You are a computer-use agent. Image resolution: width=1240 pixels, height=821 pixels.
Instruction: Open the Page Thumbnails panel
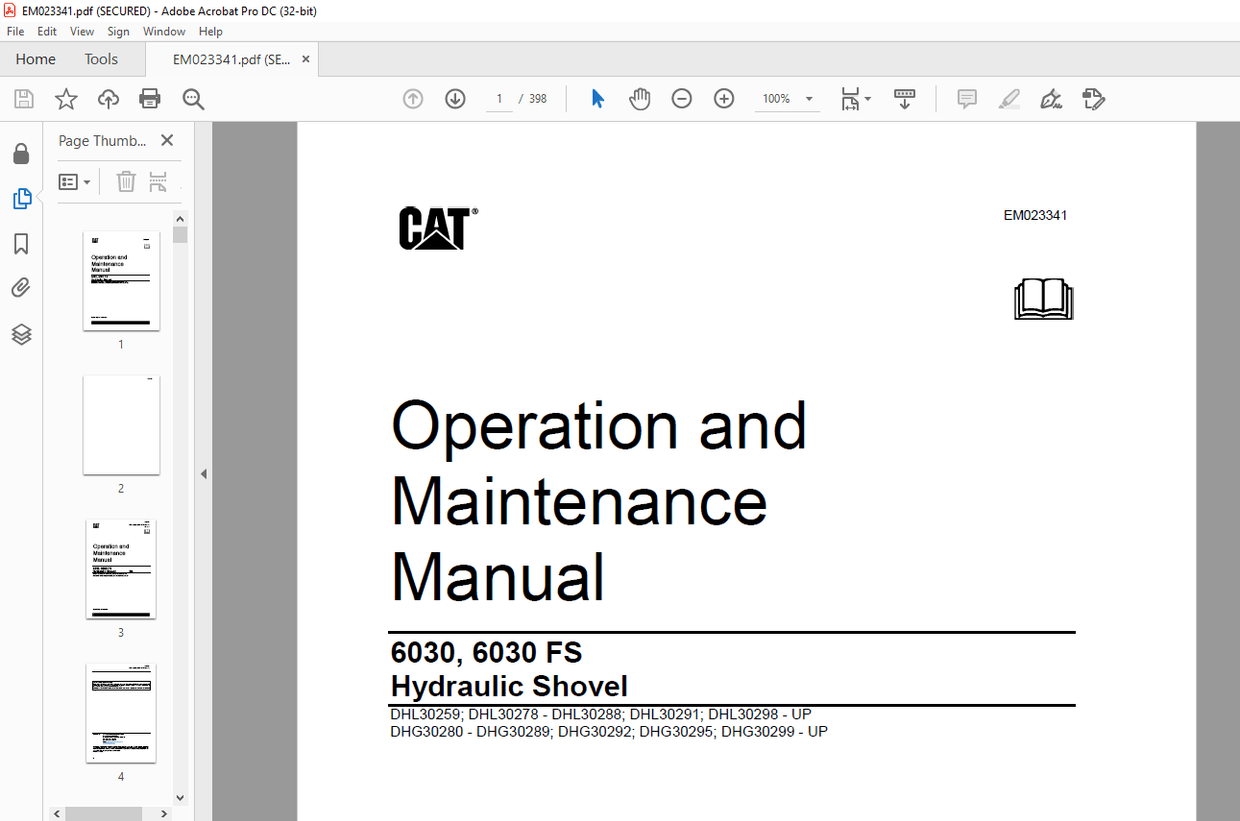coord(22,198)
